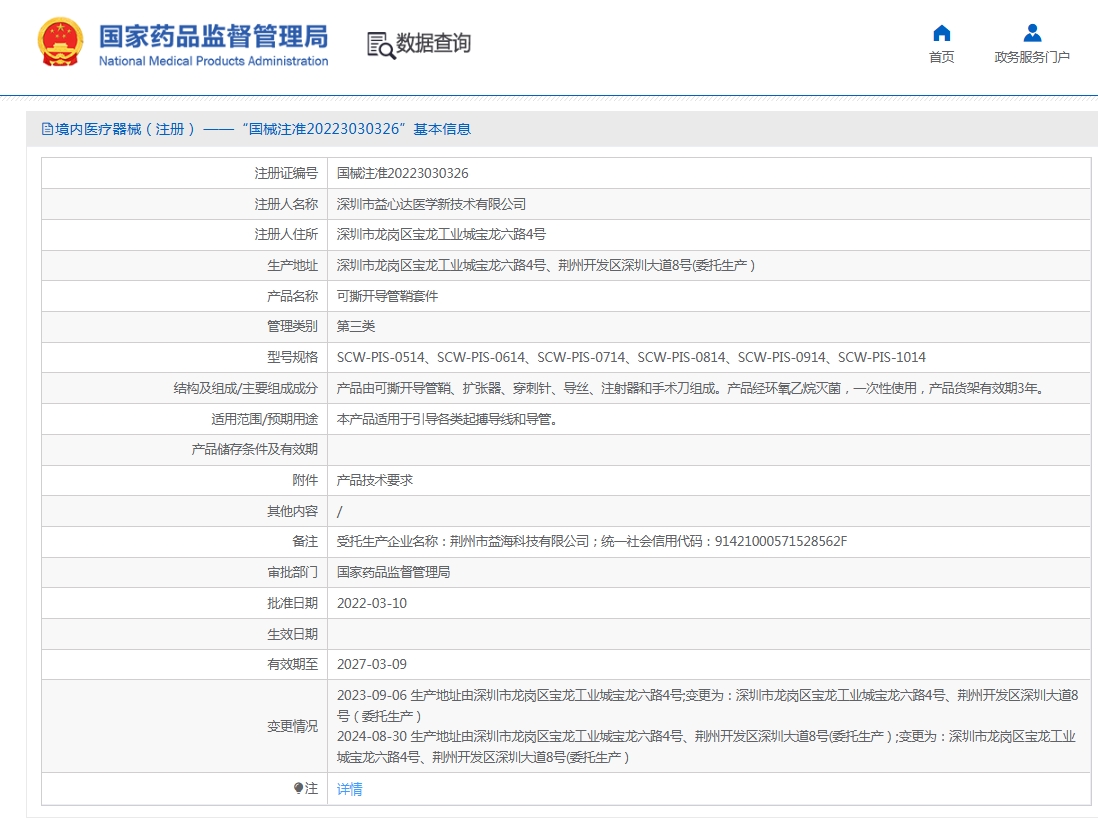Click National Medical Products Administration text

click(x=213, y=61)
